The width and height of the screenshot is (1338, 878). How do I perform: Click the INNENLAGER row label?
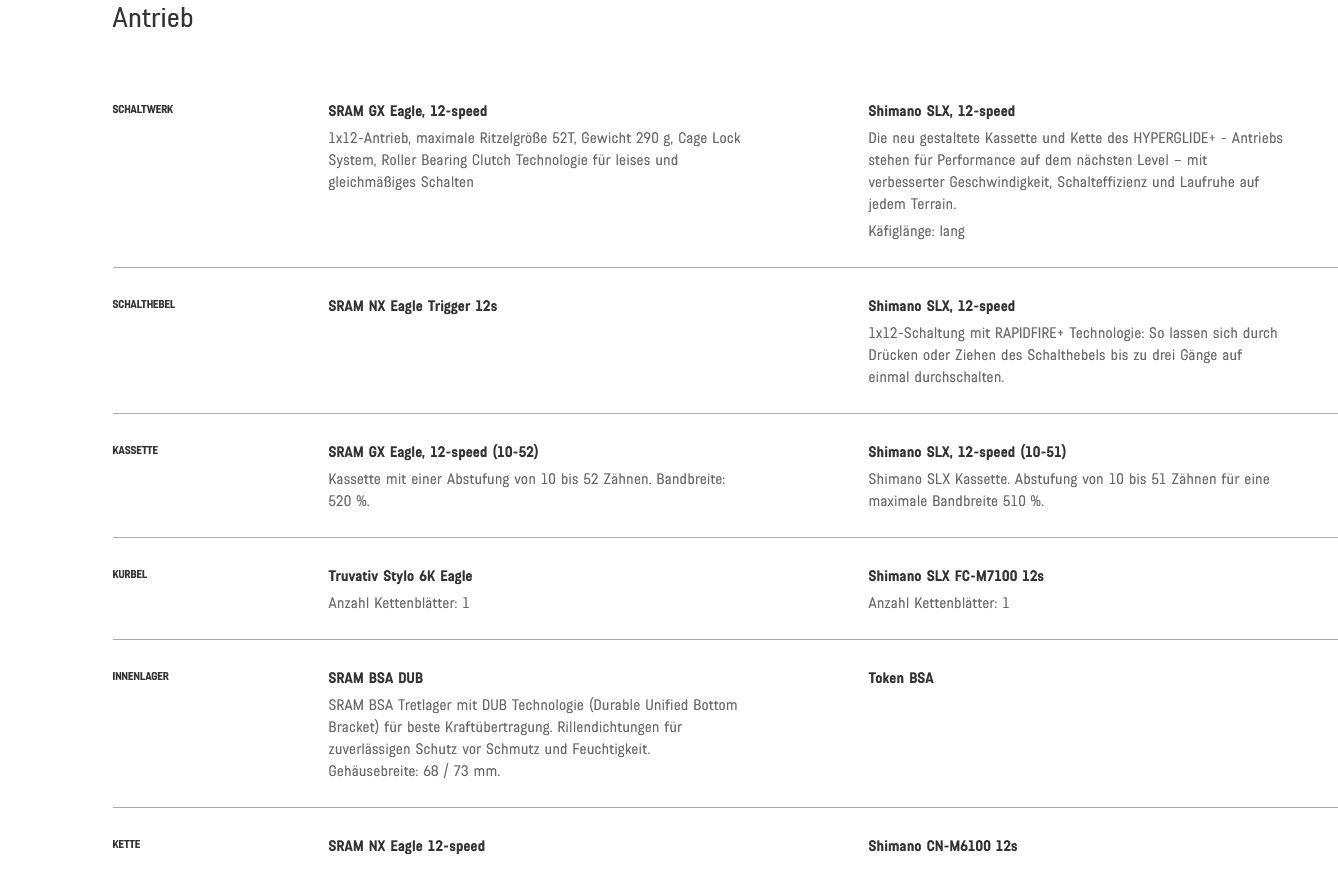coord(141,677)
